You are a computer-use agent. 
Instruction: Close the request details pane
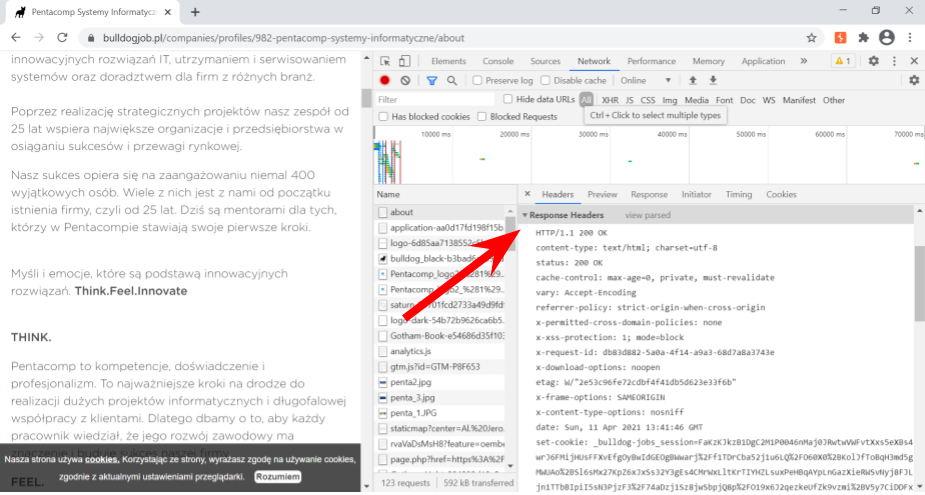coord(527,194)
